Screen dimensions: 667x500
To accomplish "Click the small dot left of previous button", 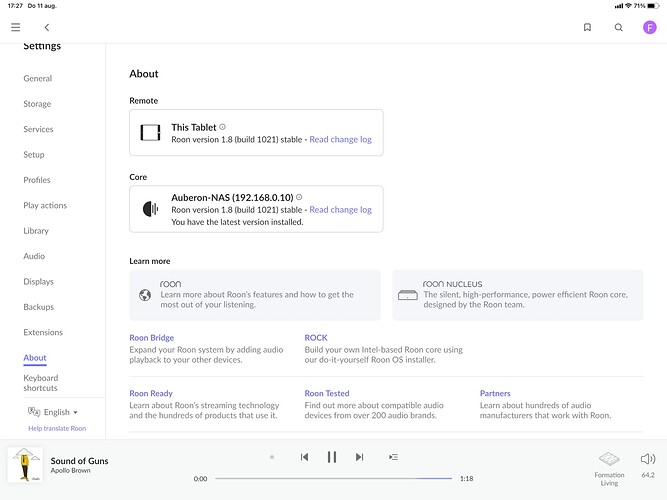I will tap(272, 457).
